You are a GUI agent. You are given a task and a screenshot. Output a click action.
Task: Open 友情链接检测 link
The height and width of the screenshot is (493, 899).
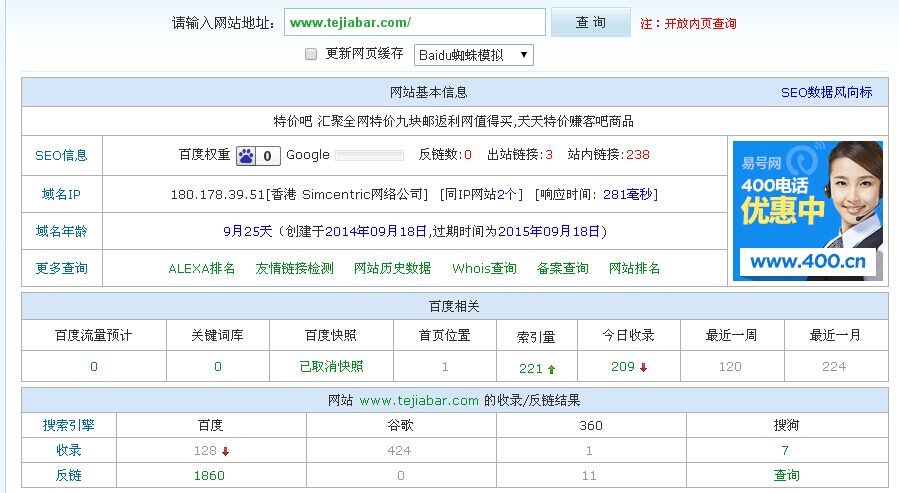(x=294, y=268)
